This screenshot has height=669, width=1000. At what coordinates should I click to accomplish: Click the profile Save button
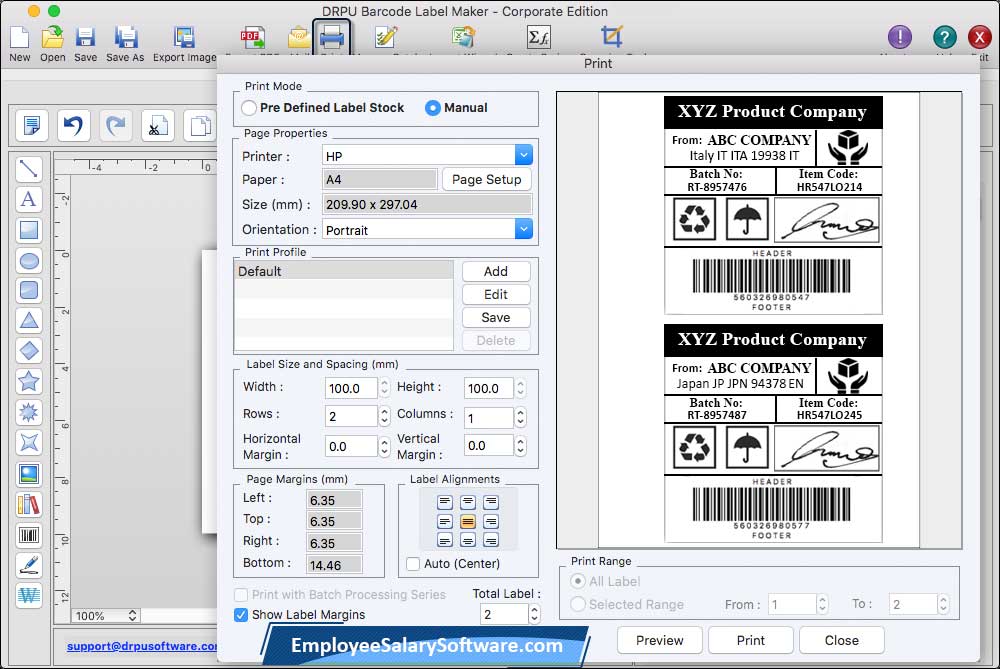tap(496, 318)
